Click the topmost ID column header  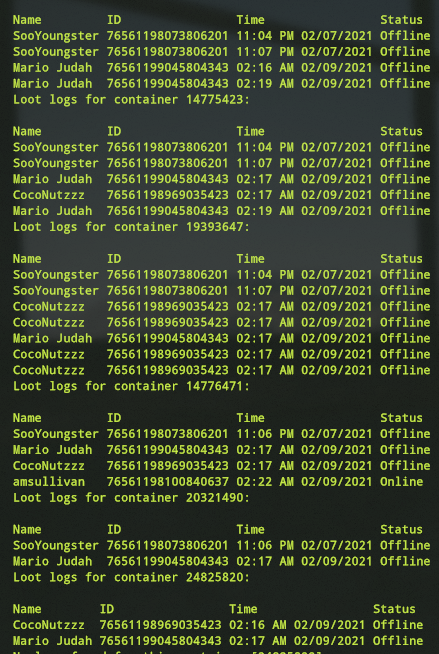tap(114, 20)
